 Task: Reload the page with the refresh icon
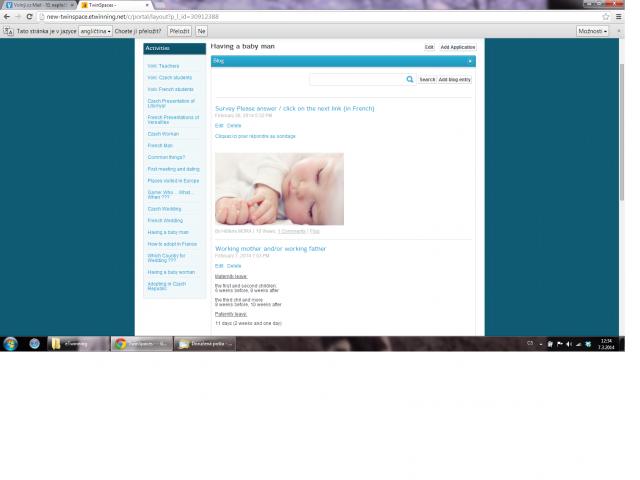pos(29,17)
